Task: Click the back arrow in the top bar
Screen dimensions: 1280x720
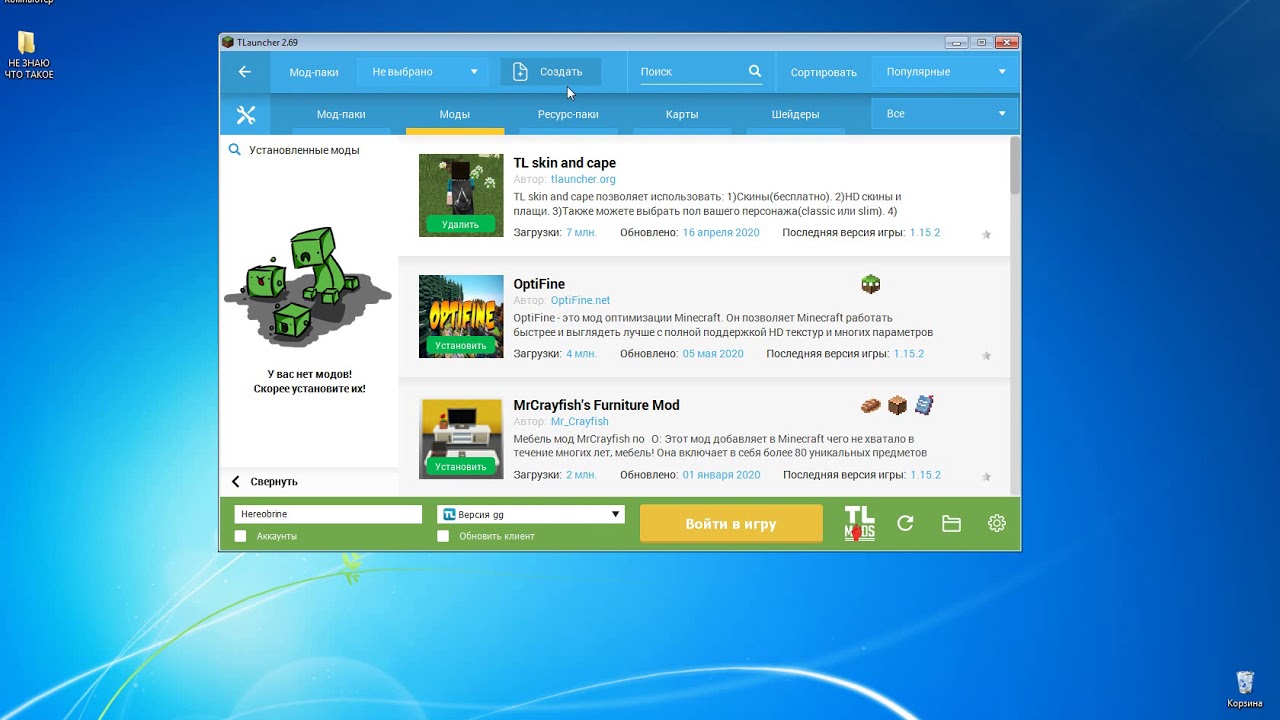Action: [x=245, y=72]
